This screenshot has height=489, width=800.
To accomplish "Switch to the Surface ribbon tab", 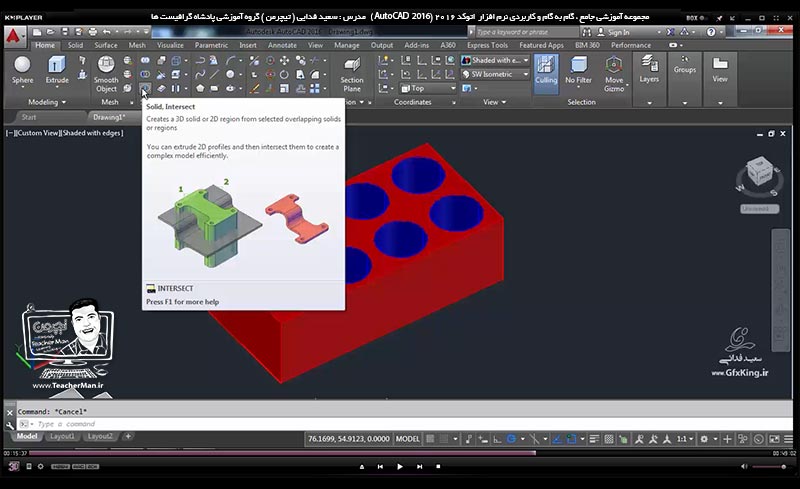I will [x=106, y=45].
